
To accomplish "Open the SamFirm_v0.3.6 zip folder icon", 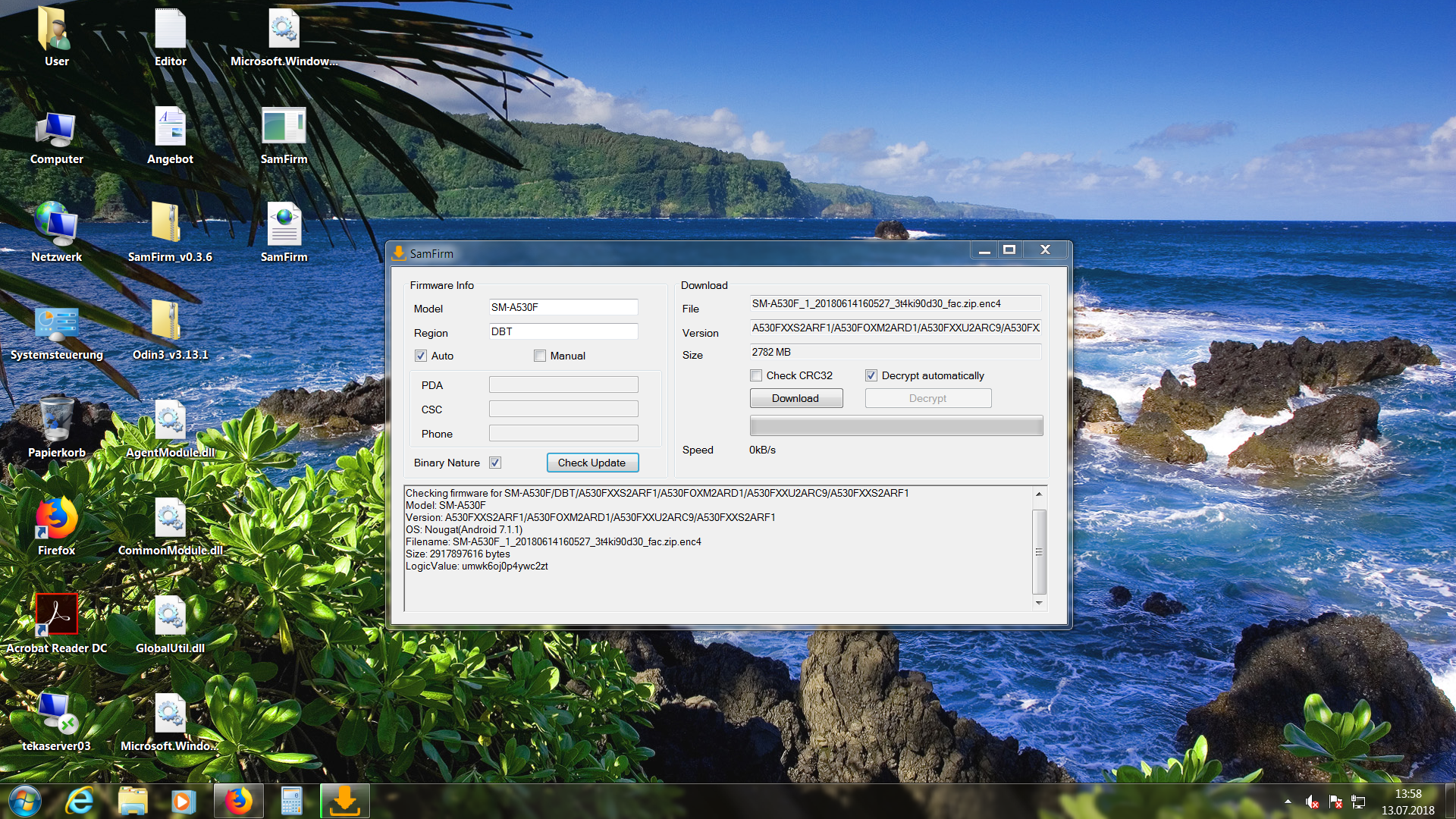I will [170, 232].
